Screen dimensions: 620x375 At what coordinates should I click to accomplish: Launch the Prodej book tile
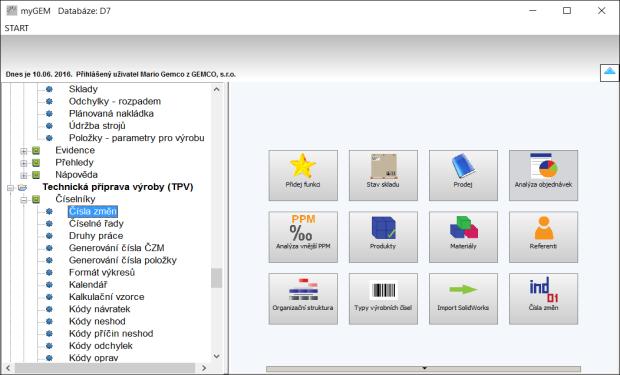coord(463,175)
